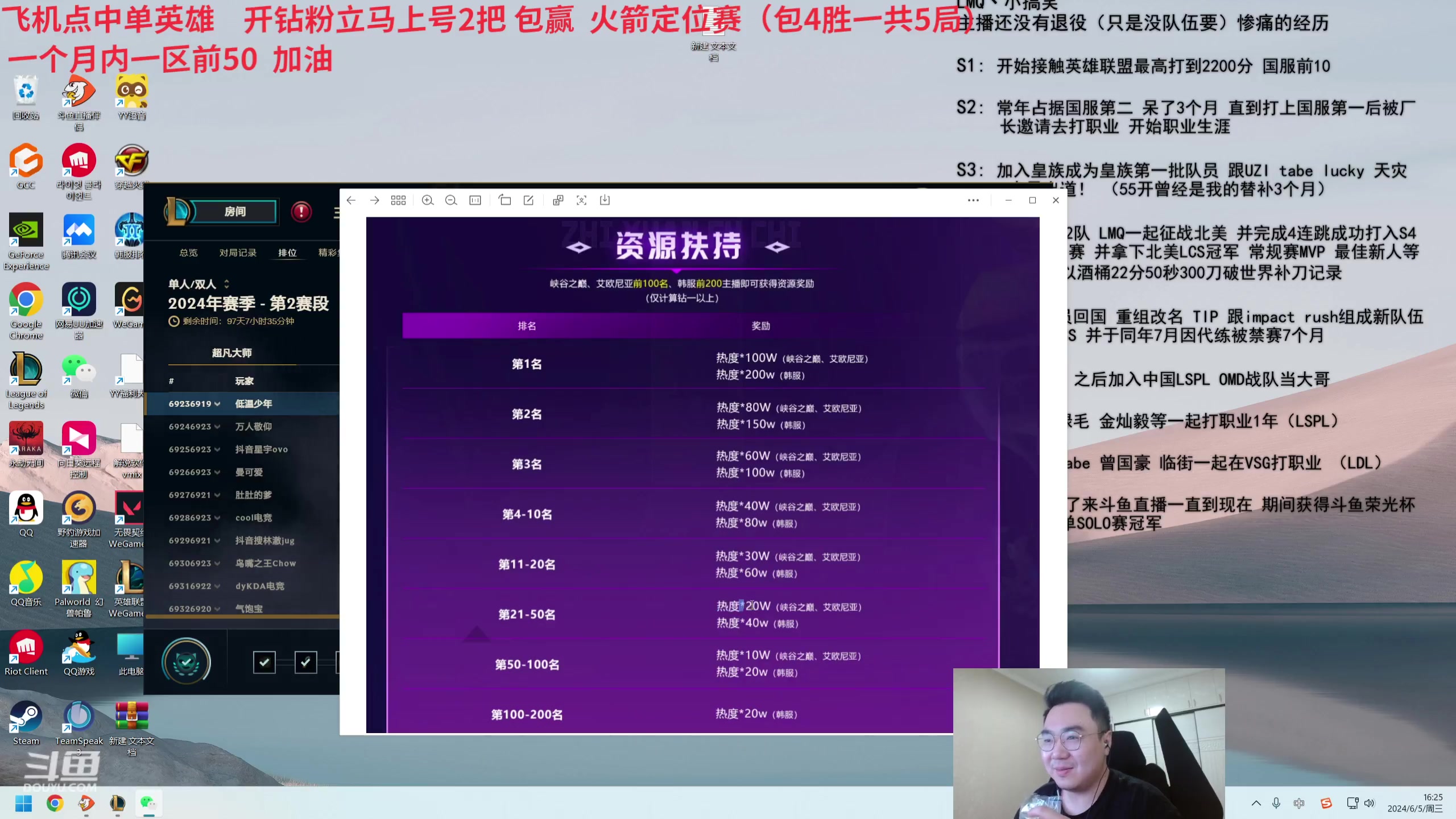This screenshot has height=819, width=1456.
Task: Select player 鸟嘴之王Chow in the leaderboard
Action: click(266, 563)
